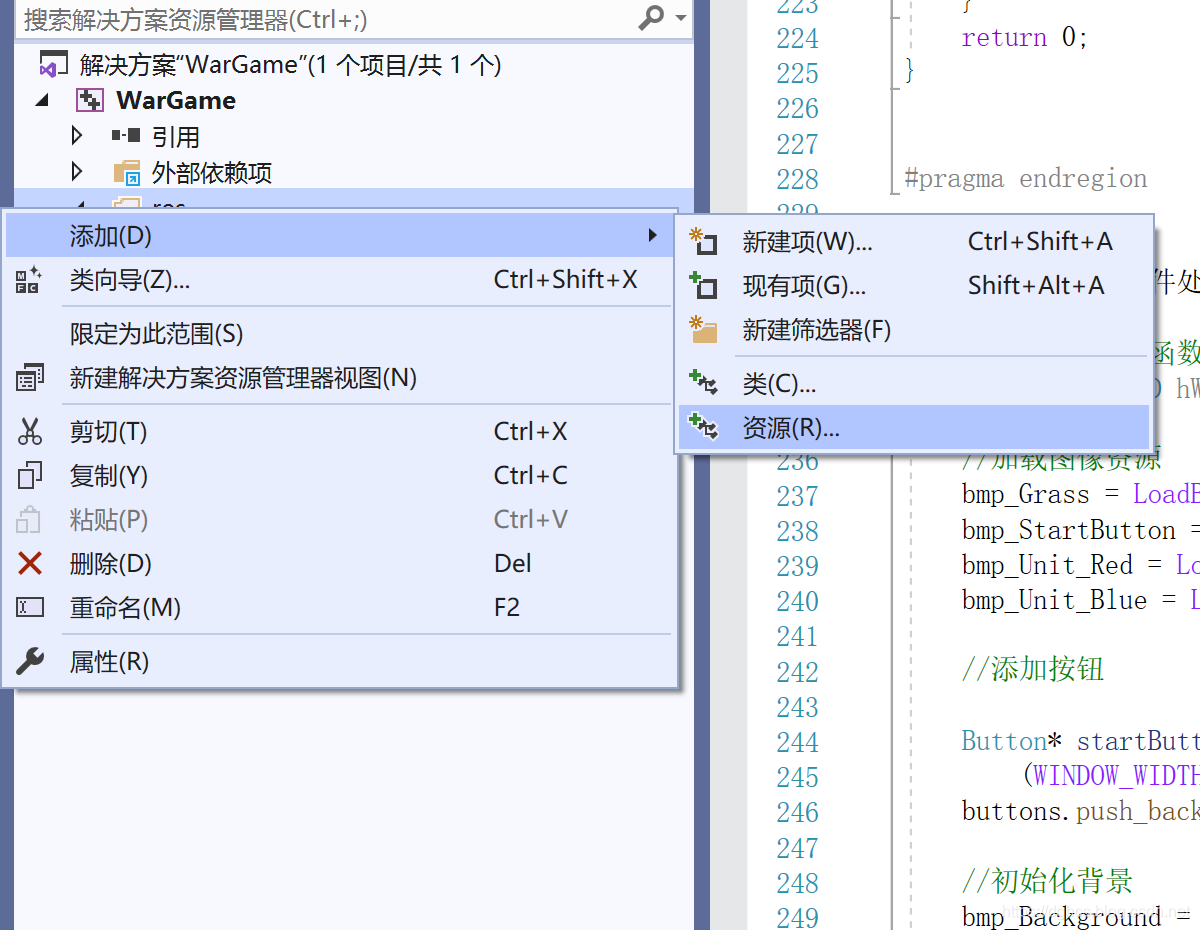Image resolution: width=1200 pixels, height=930 pixels.
Task: Click the wrench properties icon
Action: point(30,661)
